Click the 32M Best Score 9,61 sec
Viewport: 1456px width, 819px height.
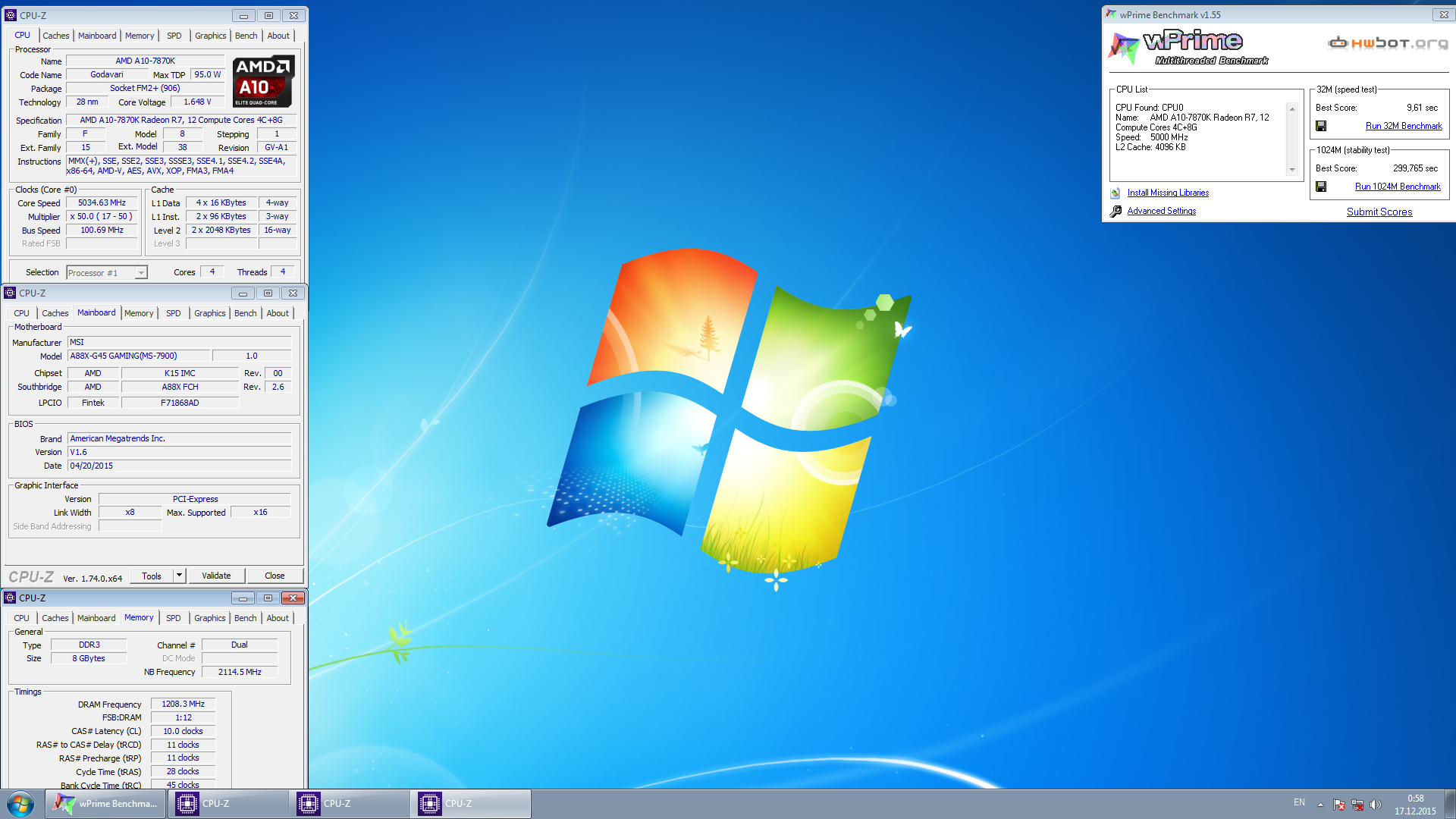pyautogui.click(x=1422, y=108)
